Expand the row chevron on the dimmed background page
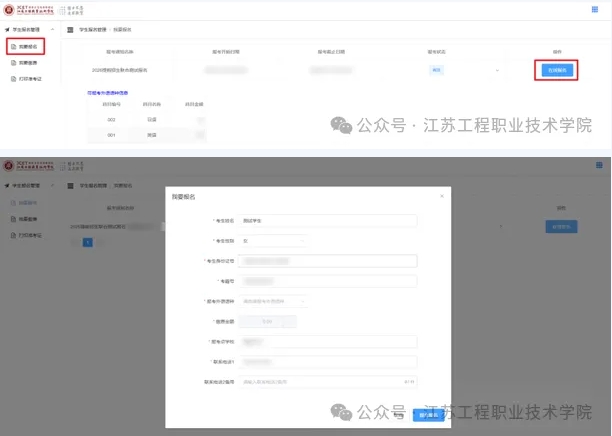The height and width of the screenshot is (436, 612). [501, 226]
